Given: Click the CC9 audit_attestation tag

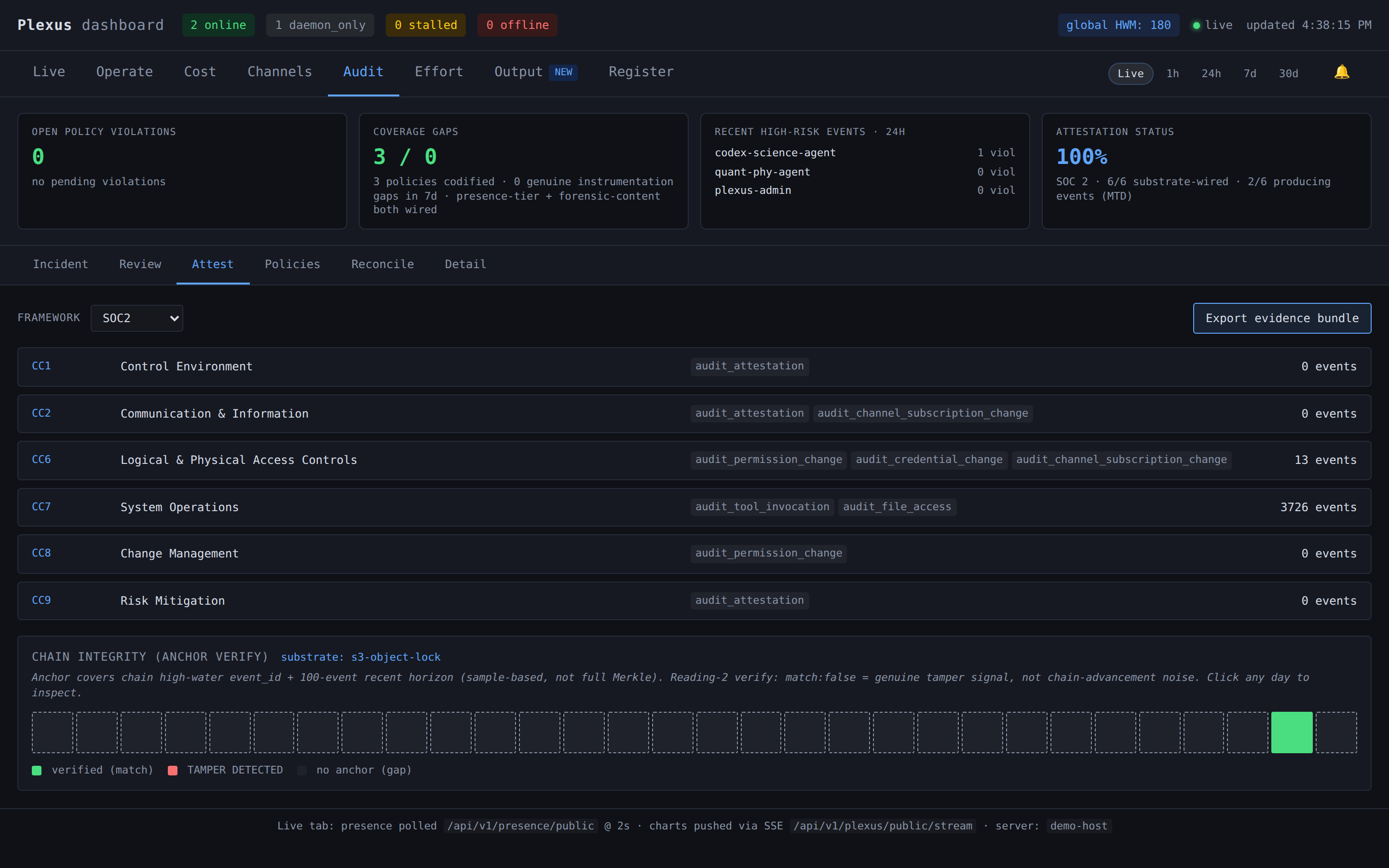Looking at the screenshot, I should [749, 600].
